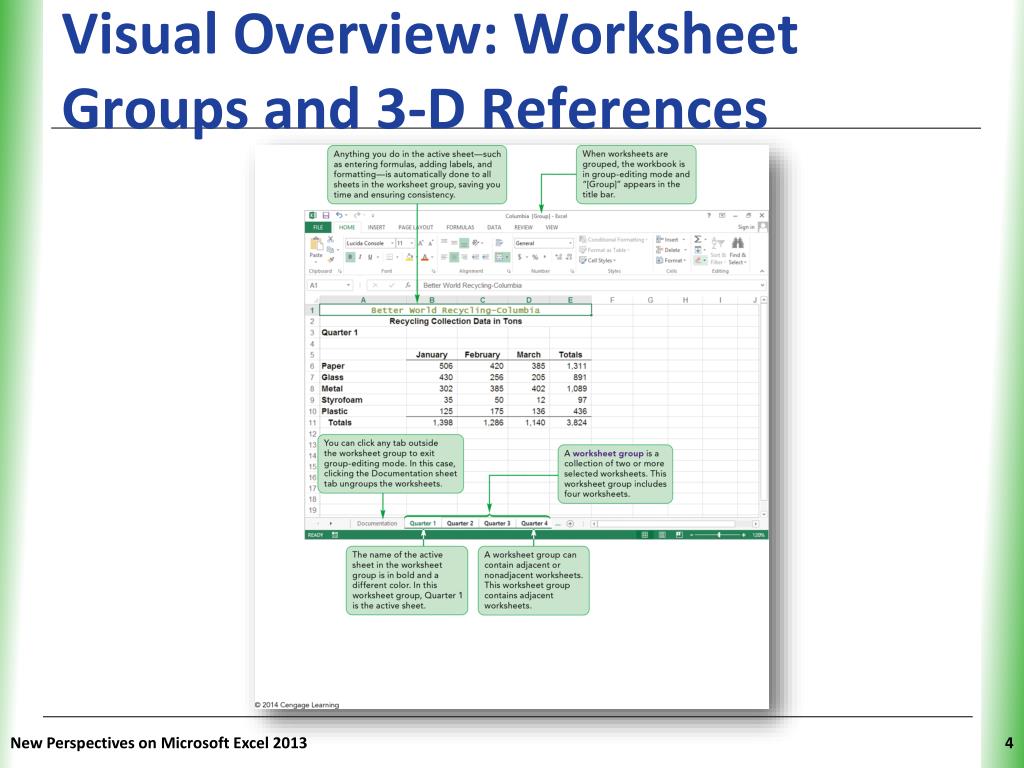1024x768 pixels.
Task: Click the Accounting dollar format icon
Action: [519, 257]
